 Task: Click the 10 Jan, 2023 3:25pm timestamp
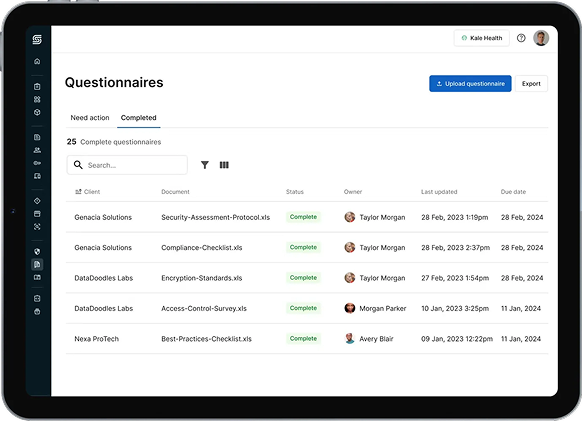[455, 308]
